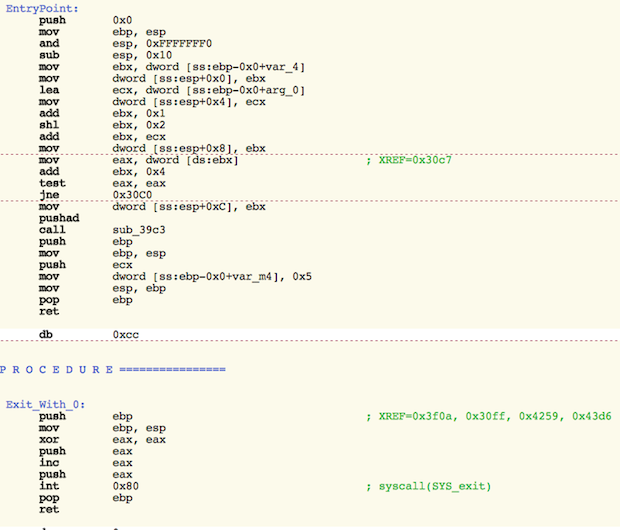Select the 0x4259 cross-reference address
This screenshot has width=620, height=530.
(546, 415)
